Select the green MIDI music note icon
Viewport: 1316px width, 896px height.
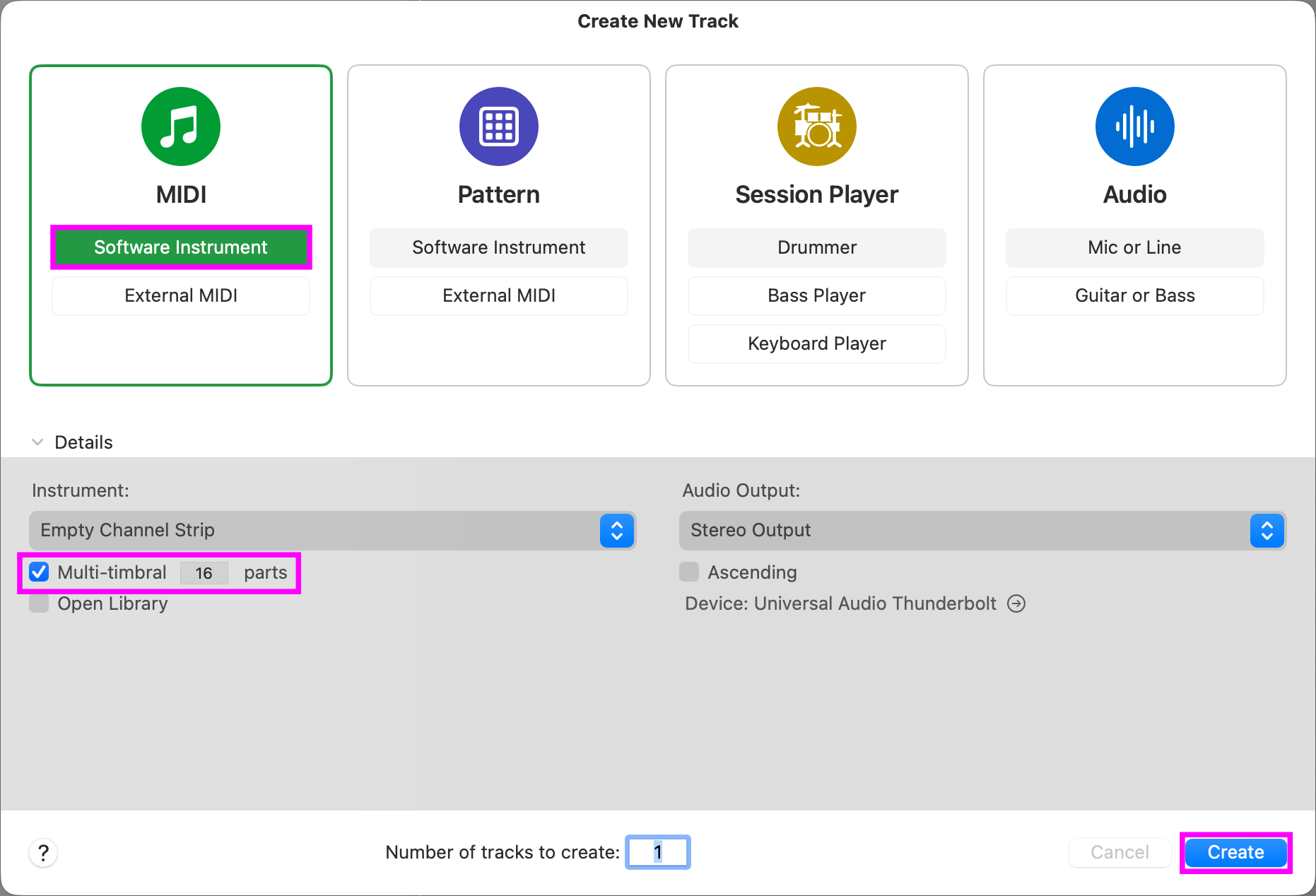tap(181, 126)
